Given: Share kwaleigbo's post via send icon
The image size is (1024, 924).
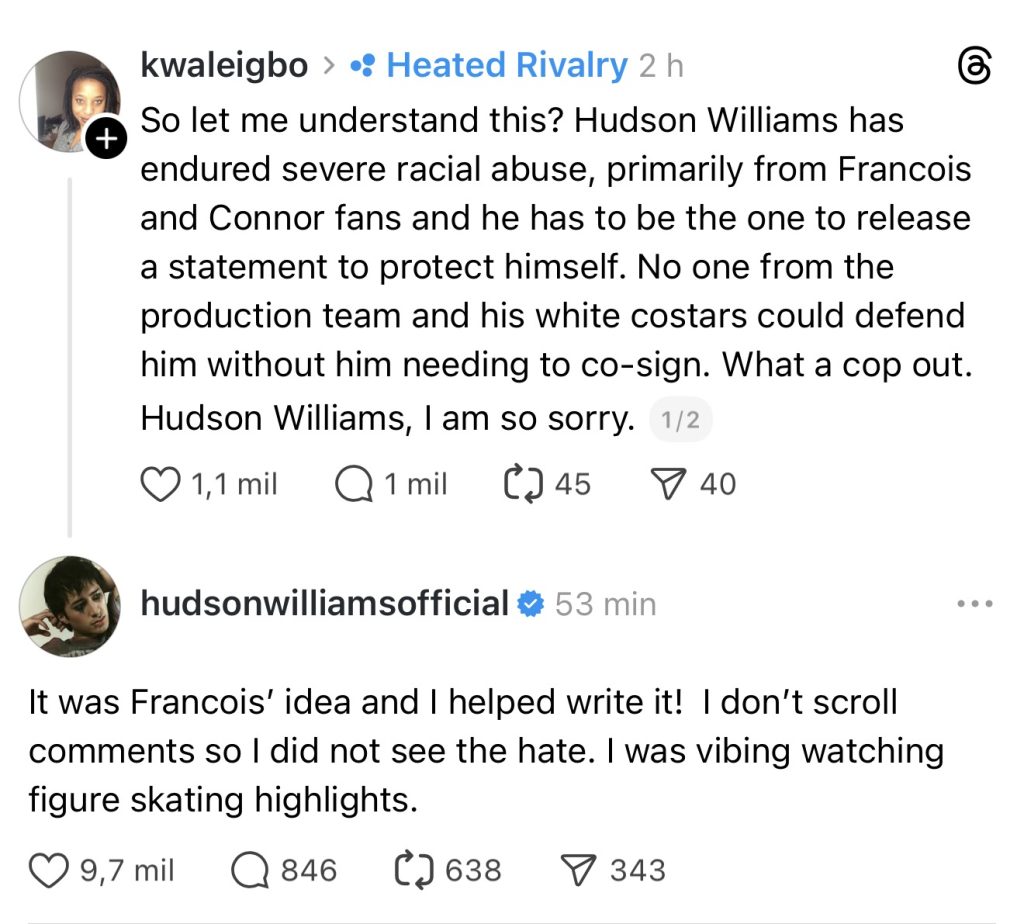Looking at the screenshot, I should [x=666, y=484].
